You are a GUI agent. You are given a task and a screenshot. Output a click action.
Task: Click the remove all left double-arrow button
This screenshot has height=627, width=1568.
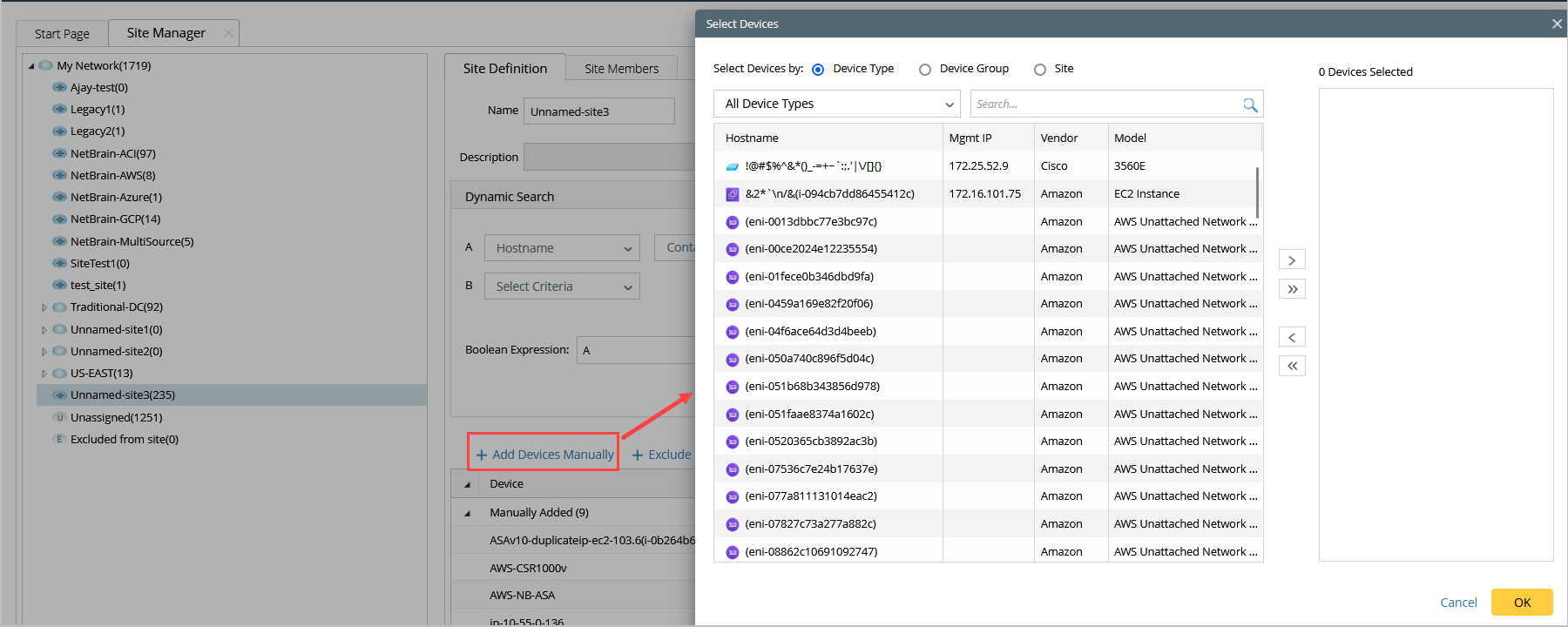click(1292, 367)
